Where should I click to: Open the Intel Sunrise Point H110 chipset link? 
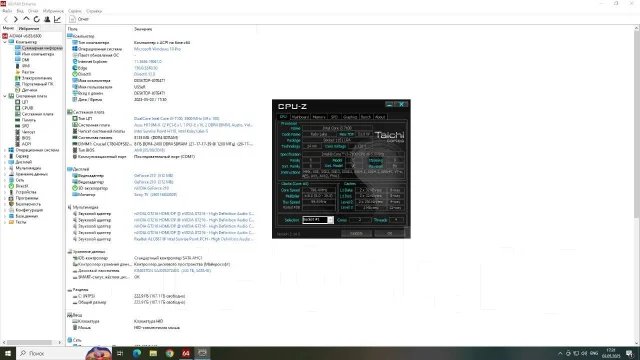[x=171, y=131]
